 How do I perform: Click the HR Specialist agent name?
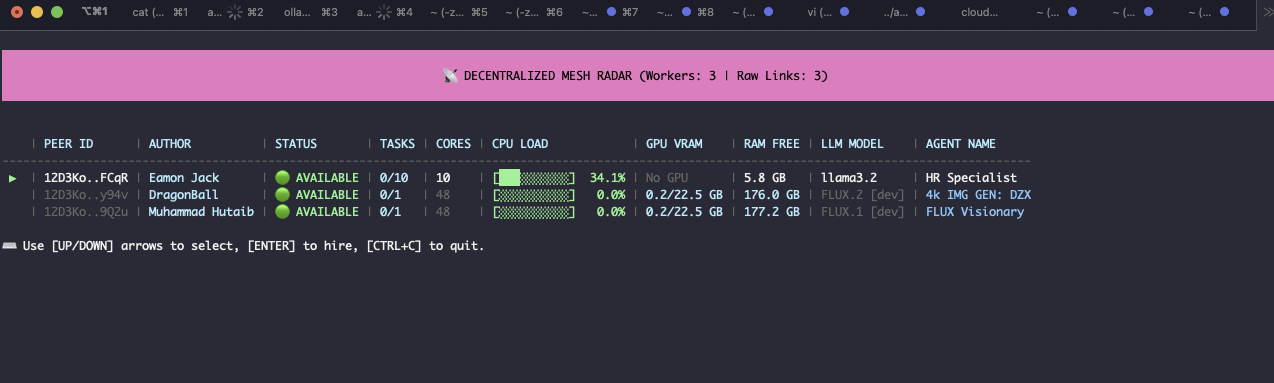point(971,178)
